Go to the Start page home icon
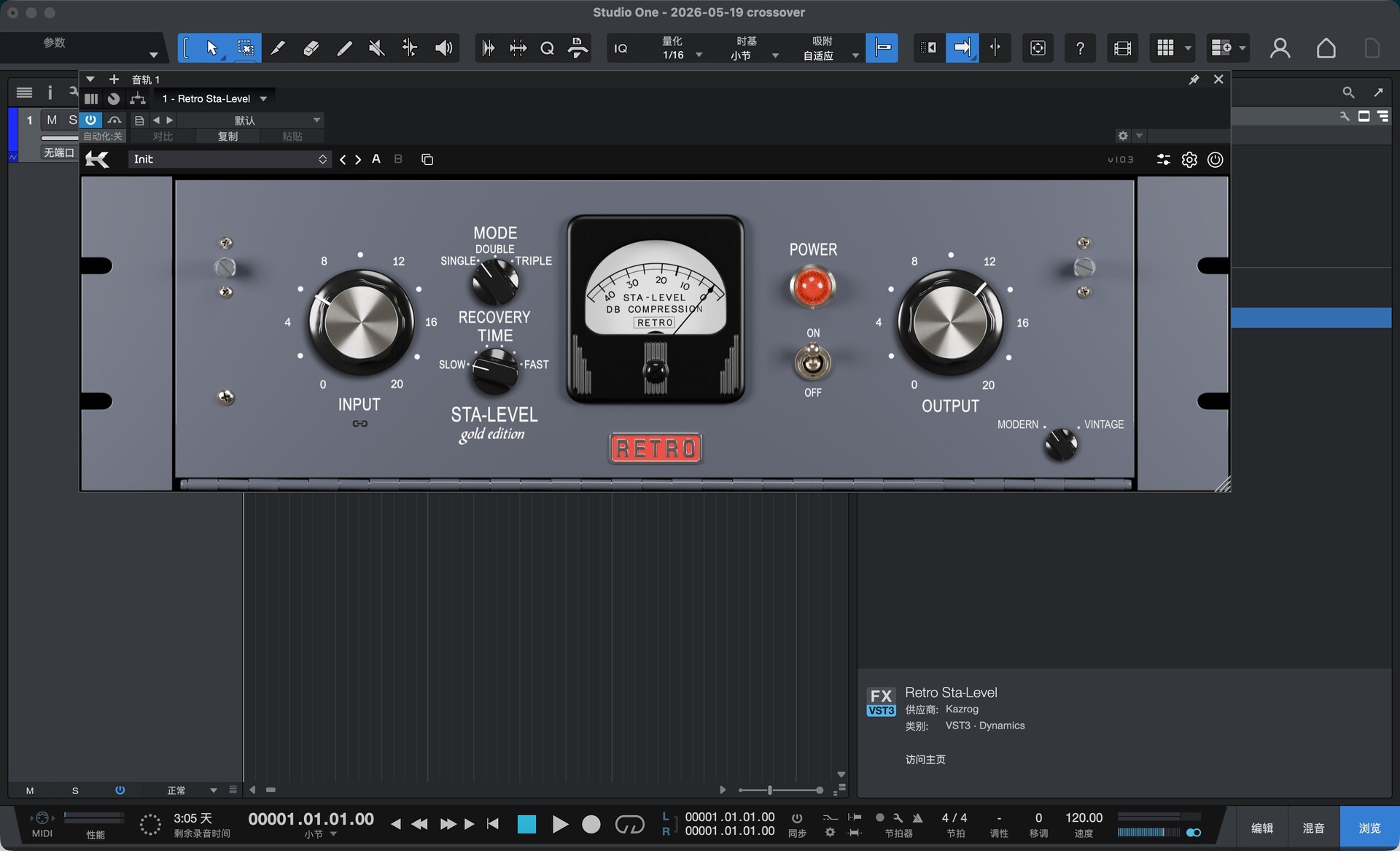Viewport: 1400px width, 851px height. point(1326,48)
